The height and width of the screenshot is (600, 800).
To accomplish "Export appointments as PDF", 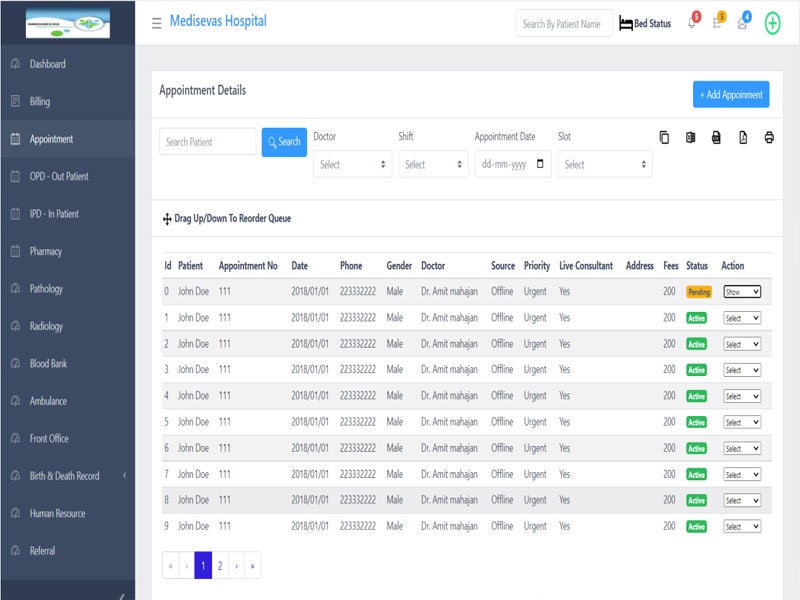I will [x=743, y=138].
